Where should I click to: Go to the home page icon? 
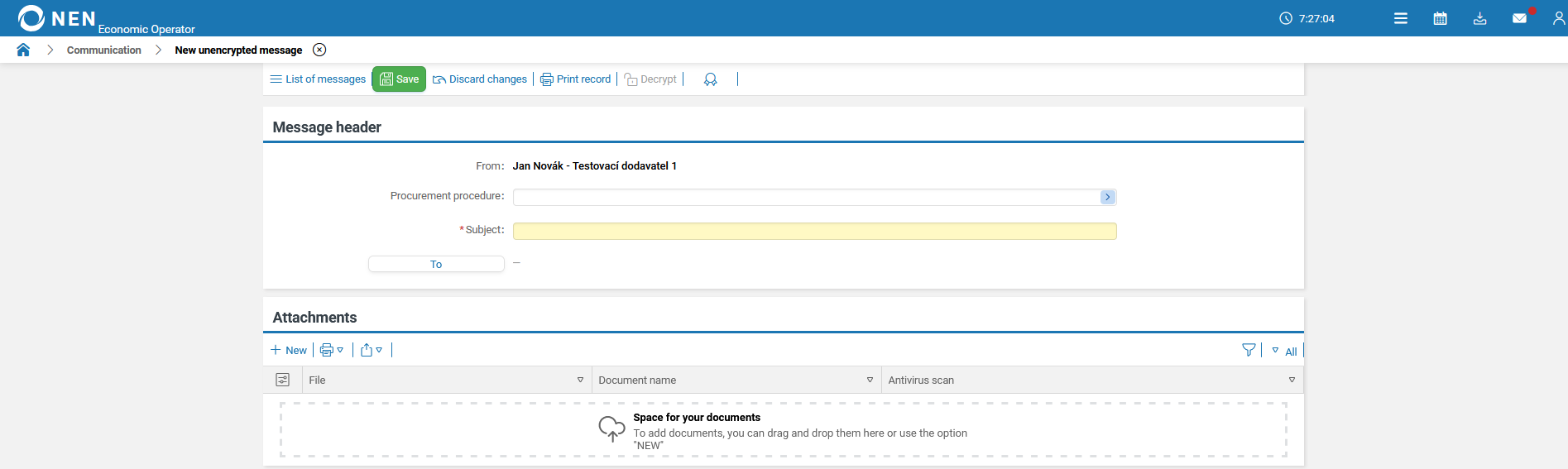(x=23, y=50)
